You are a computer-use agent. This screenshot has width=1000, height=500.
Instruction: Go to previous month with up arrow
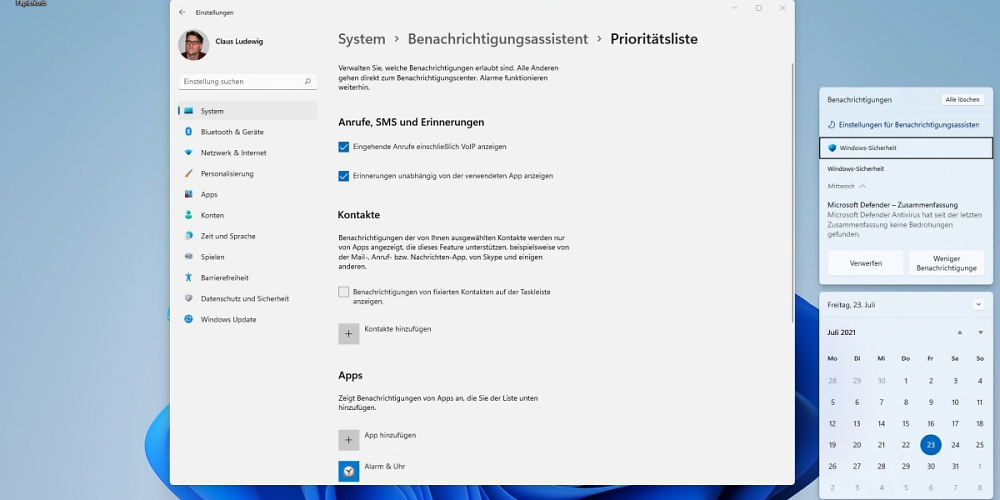[x=959, y=333]
